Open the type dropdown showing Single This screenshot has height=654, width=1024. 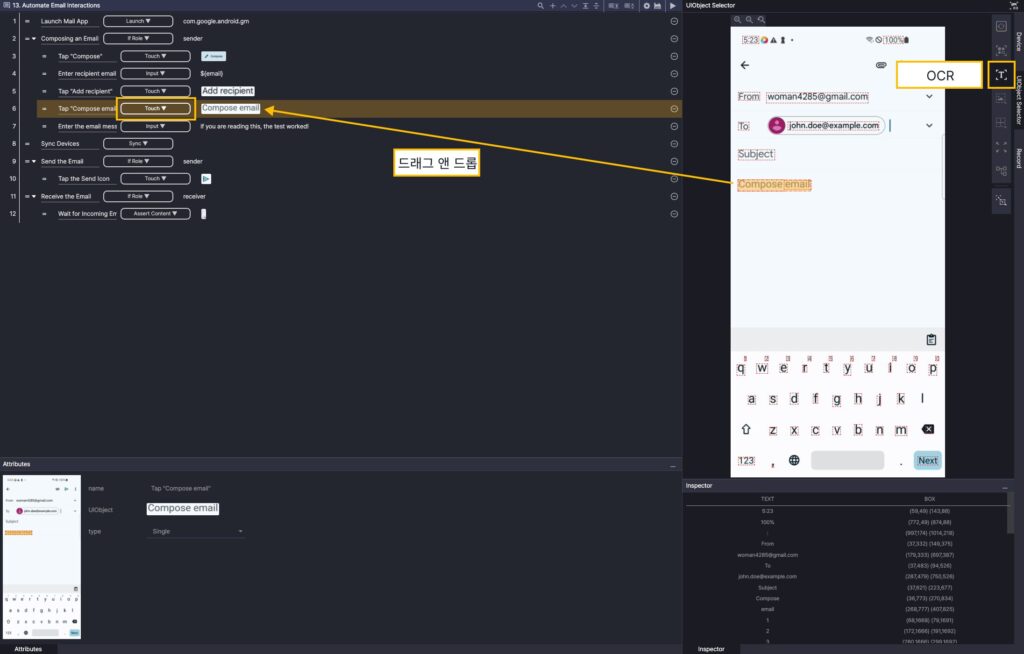pyautogui.click(x=195, y=532)
